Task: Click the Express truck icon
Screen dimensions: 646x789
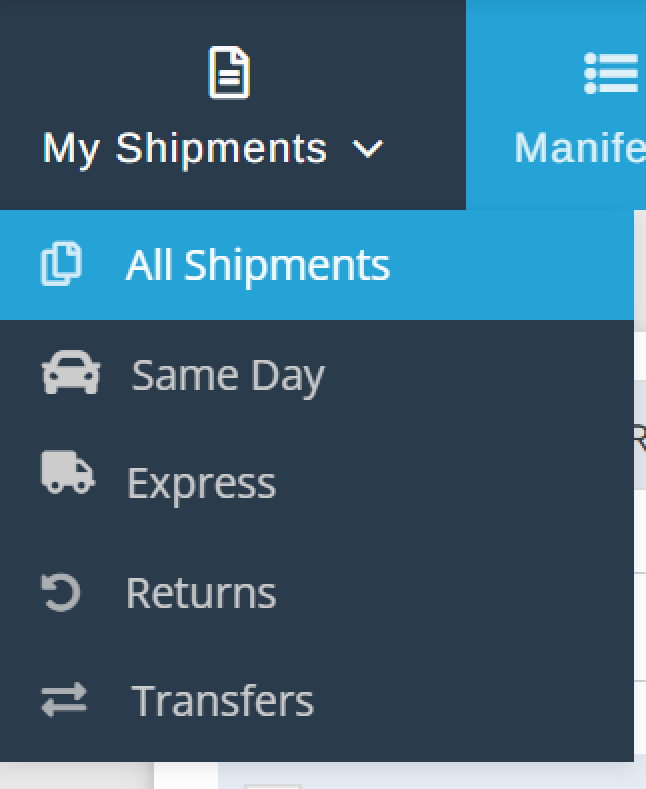Action: click(68, 473)
